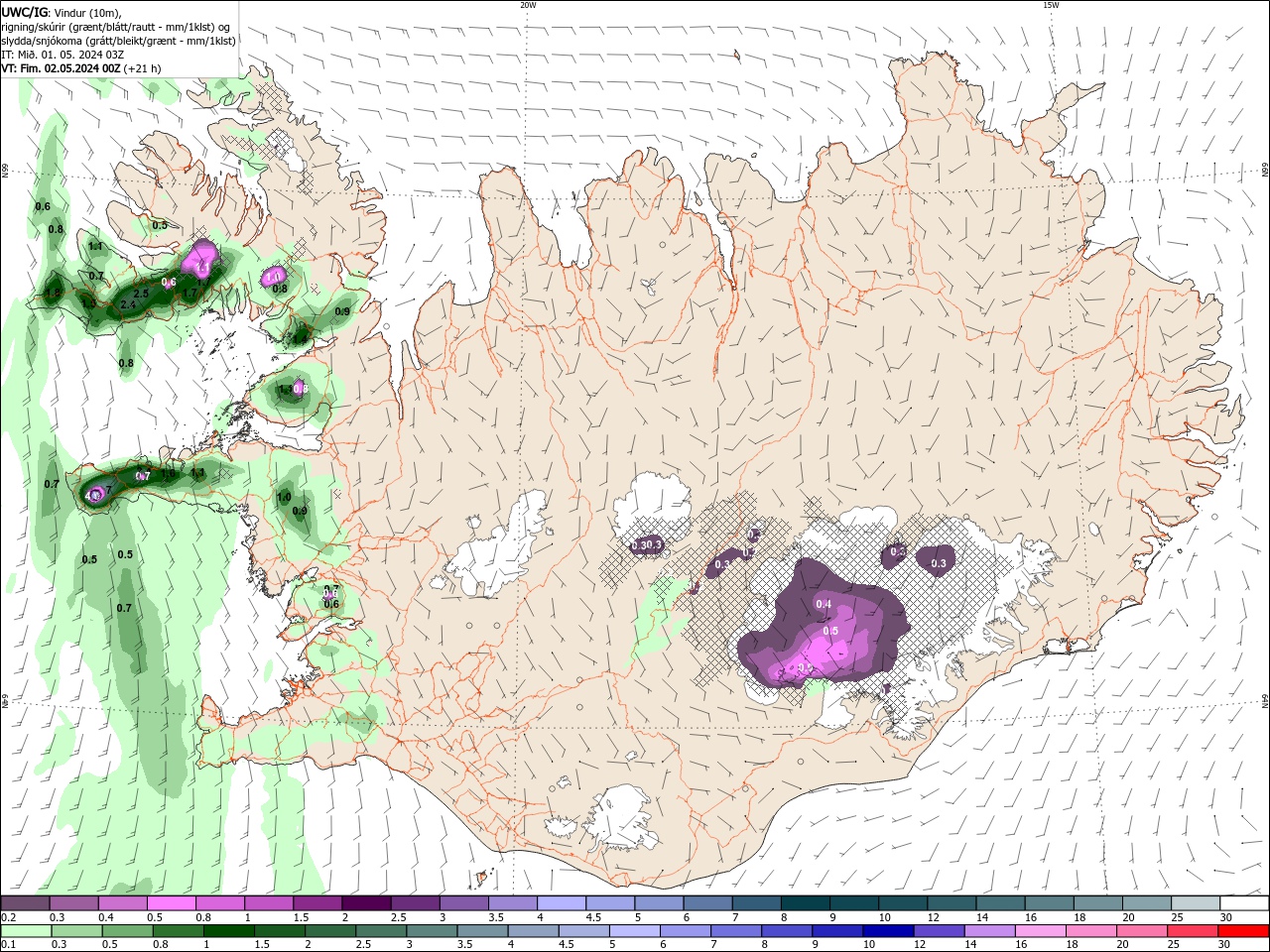Screen dimensions: 1270x952
Task: Click the 1.4 rainfall value on the map
Action: [301, 338]
